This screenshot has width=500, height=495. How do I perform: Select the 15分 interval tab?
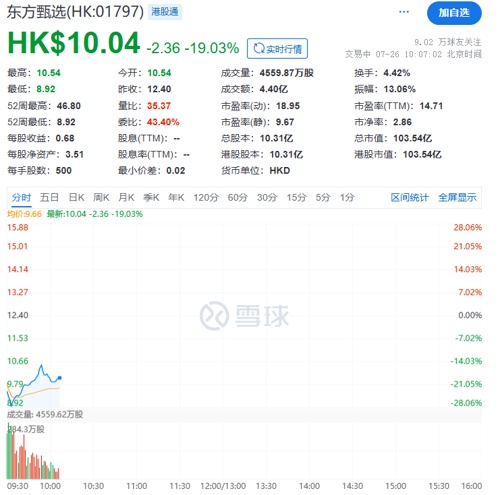(297, 198)
